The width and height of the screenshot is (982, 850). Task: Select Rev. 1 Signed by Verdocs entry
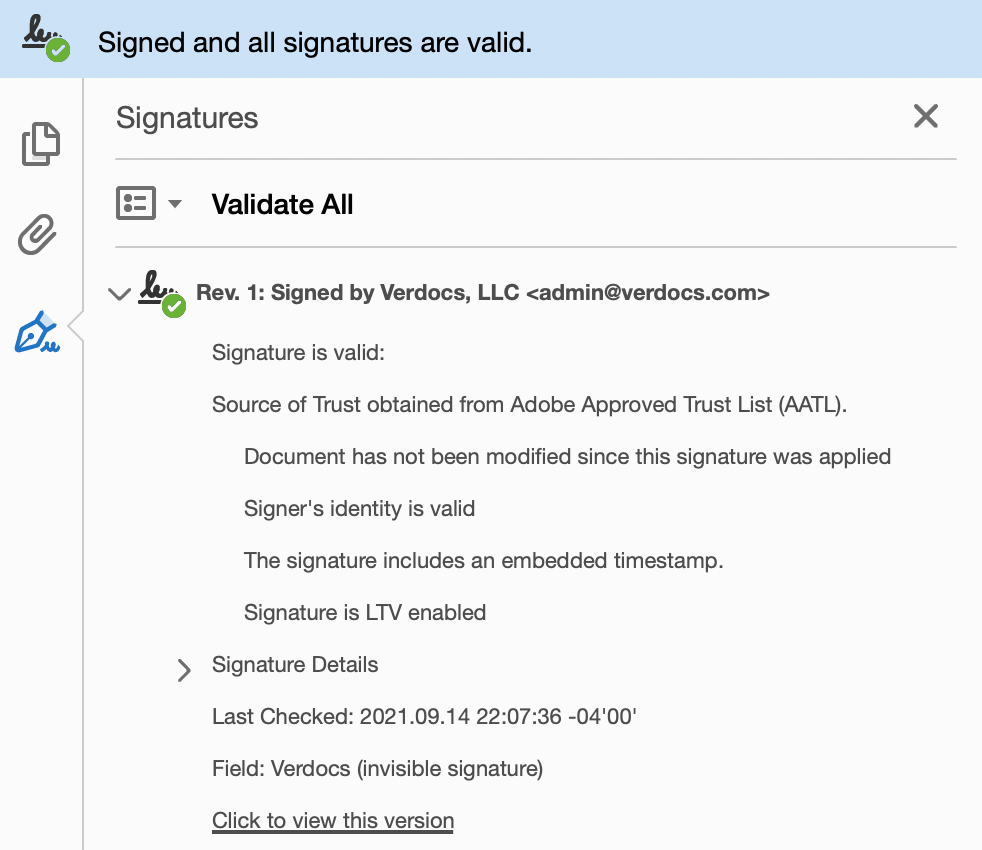coord(482,293)
